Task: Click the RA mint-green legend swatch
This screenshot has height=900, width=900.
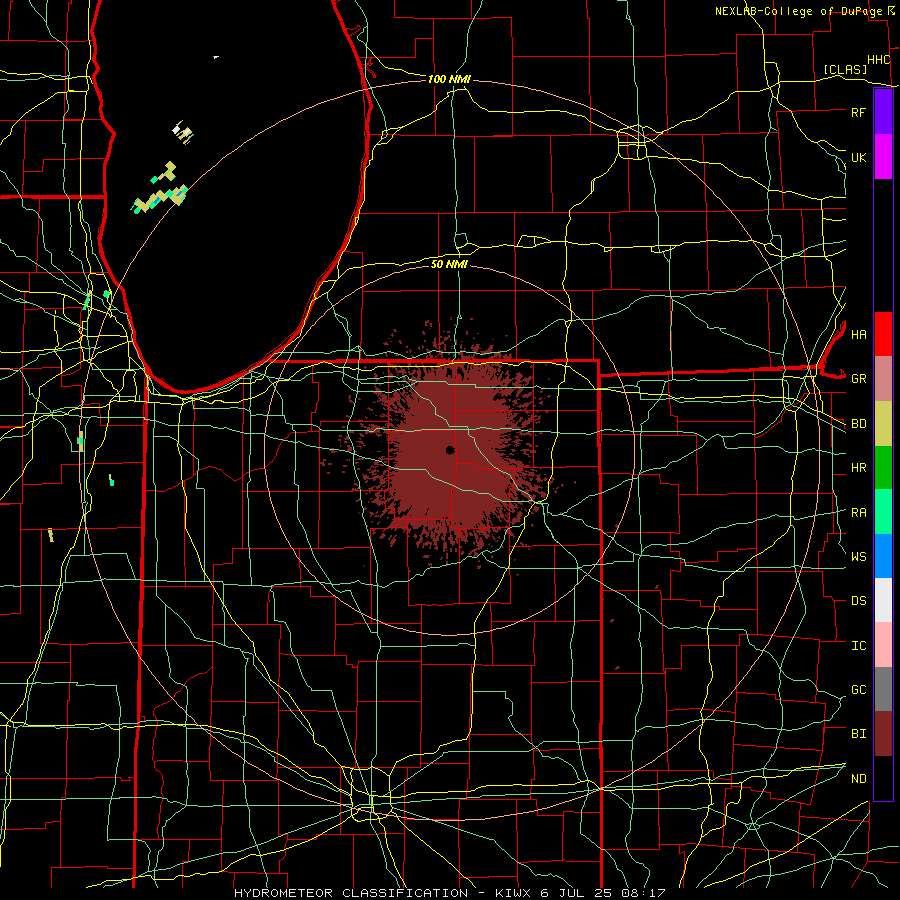Action: click(x=883, y=512)
